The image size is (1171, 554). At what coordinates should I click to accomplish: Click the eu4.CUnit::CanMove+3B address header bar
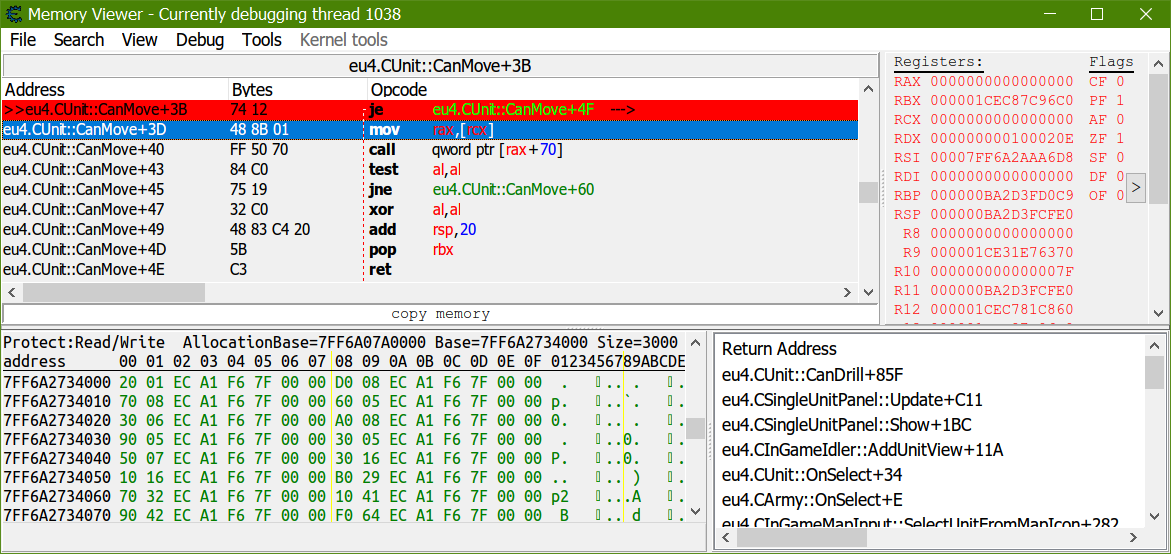click(x=441, y=66)
